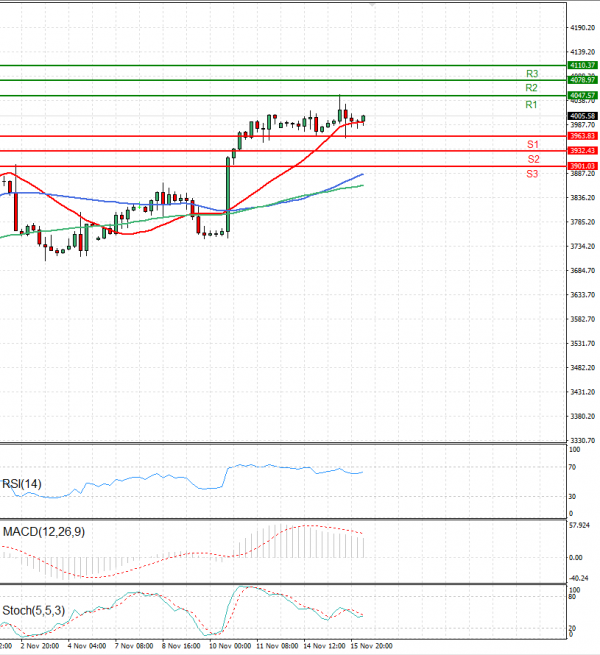Click the RSI 30 level label

572,497
